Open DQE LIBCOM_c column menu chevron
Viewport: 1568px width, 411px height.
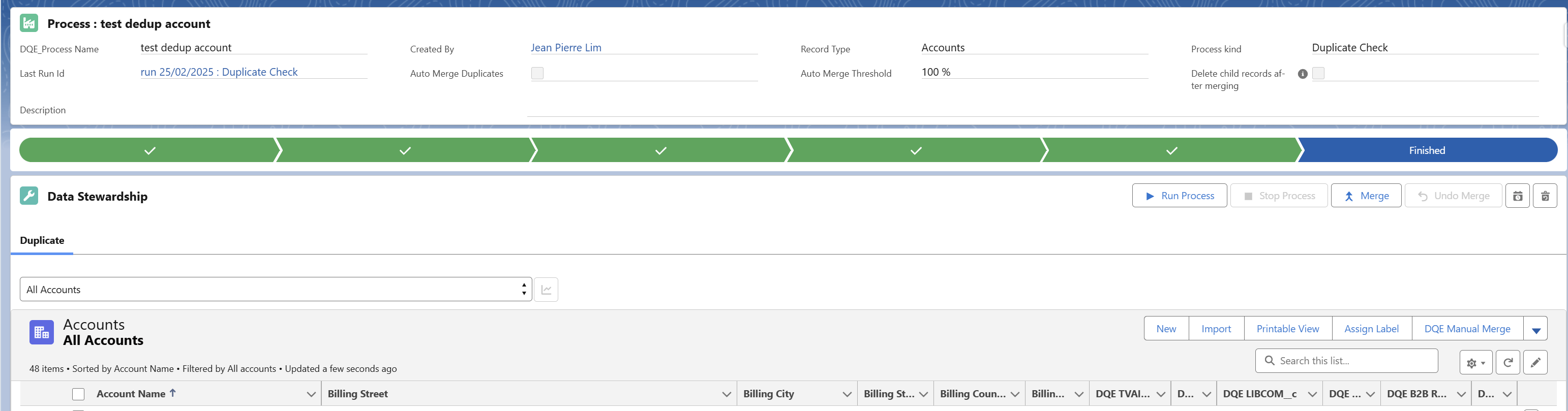click(1312, 394)
